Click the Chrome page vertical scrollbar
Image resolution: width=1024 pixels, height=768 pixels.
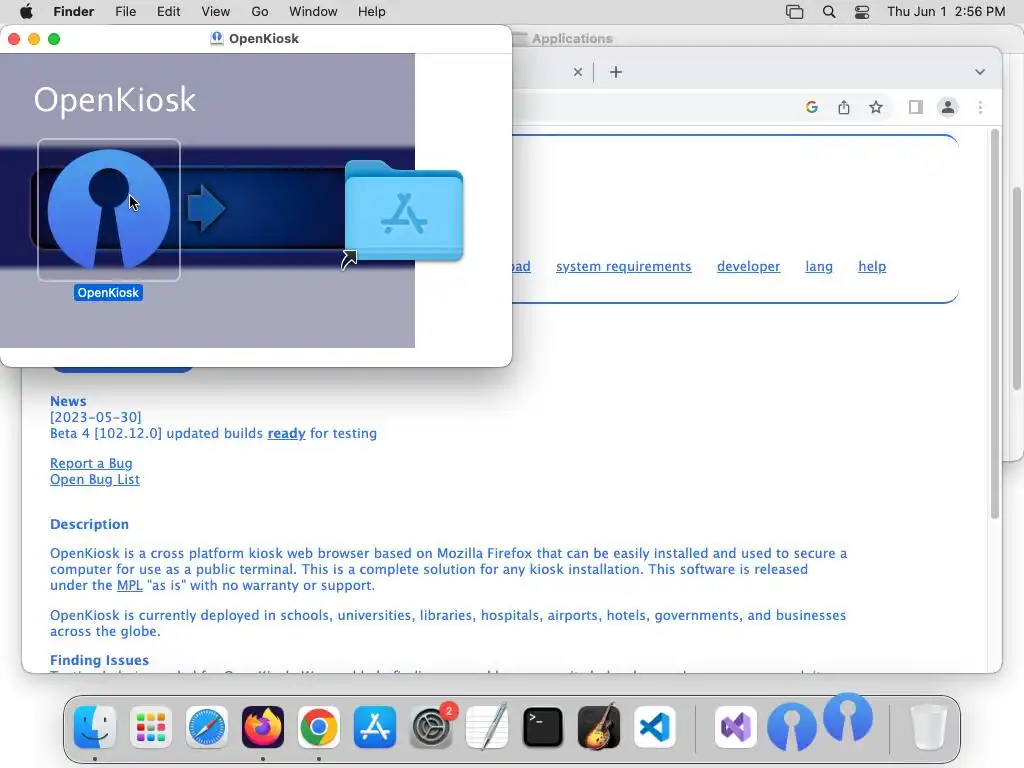(995, 324)
